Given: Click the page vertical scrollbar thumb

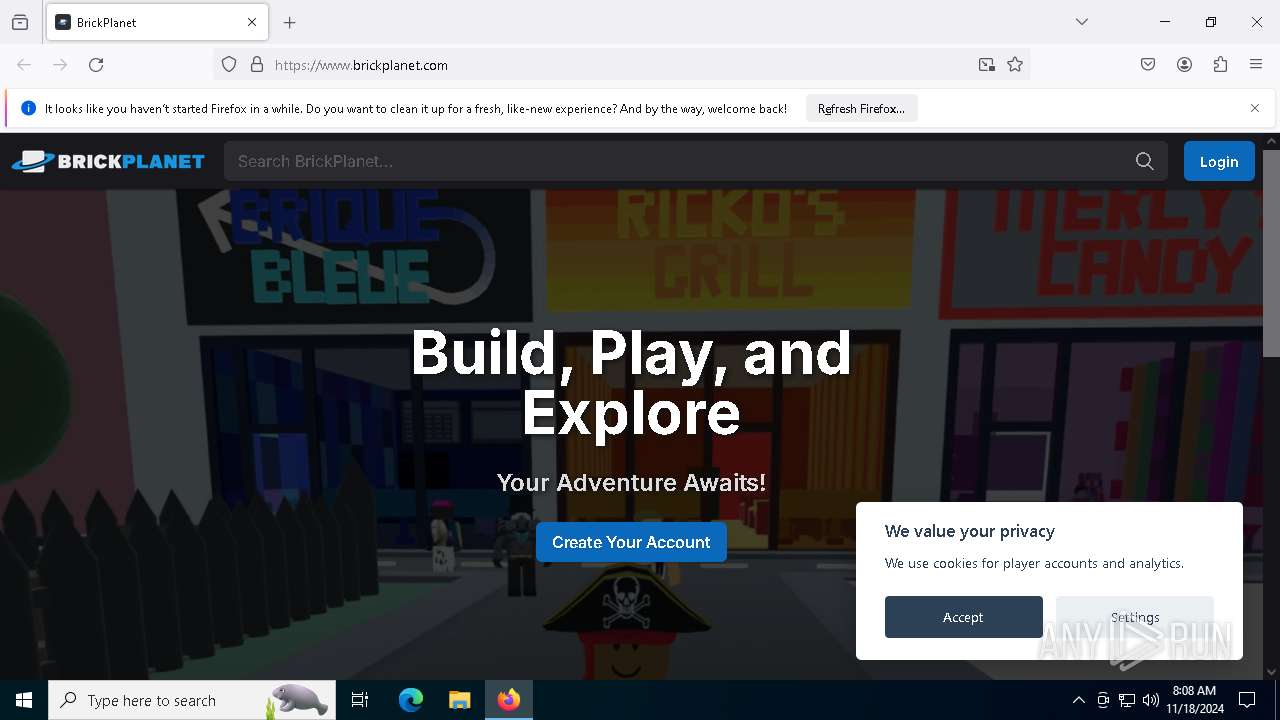Looking at the screenshot, I should 1271,252.
